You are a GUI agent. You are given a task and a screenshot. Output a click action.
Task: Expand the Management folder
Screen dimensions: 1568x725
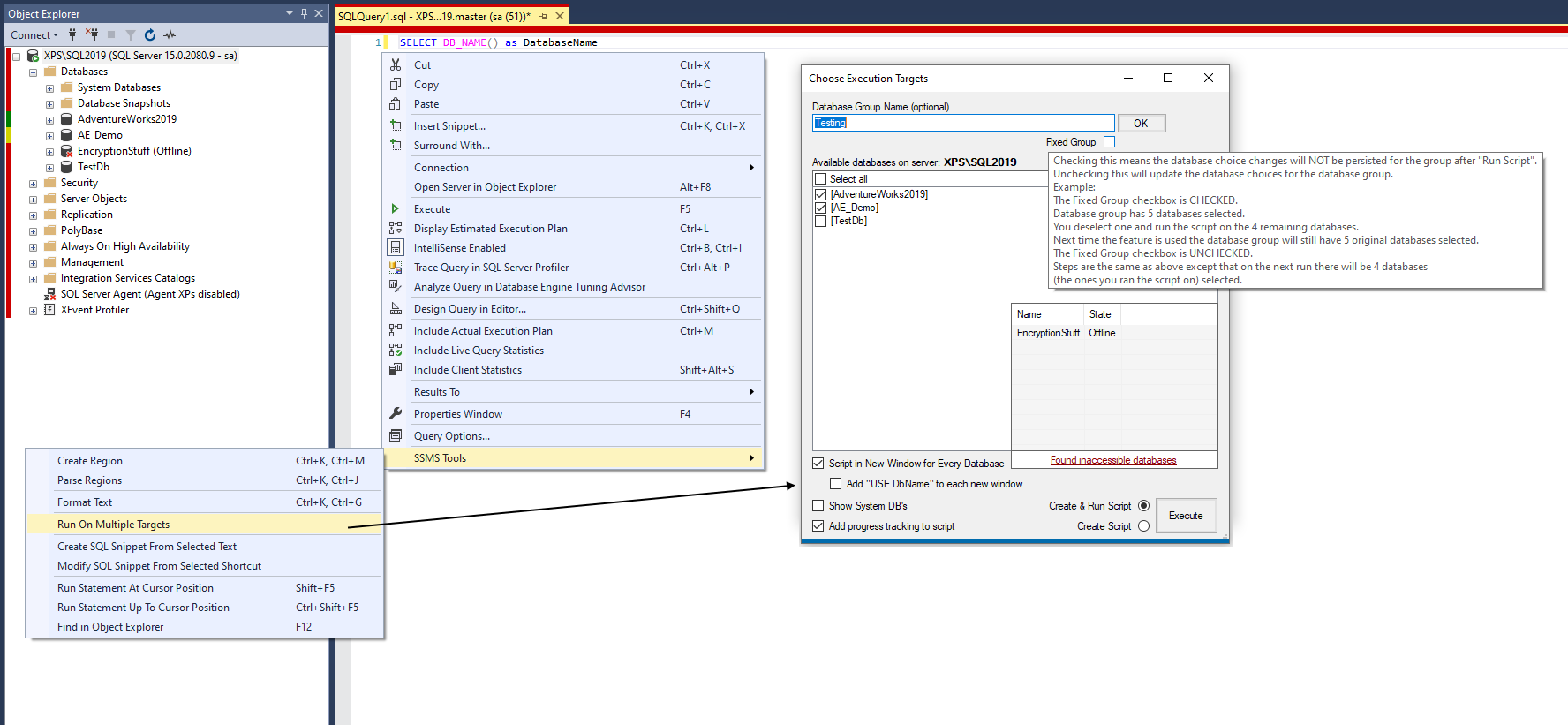coord(33,263)
